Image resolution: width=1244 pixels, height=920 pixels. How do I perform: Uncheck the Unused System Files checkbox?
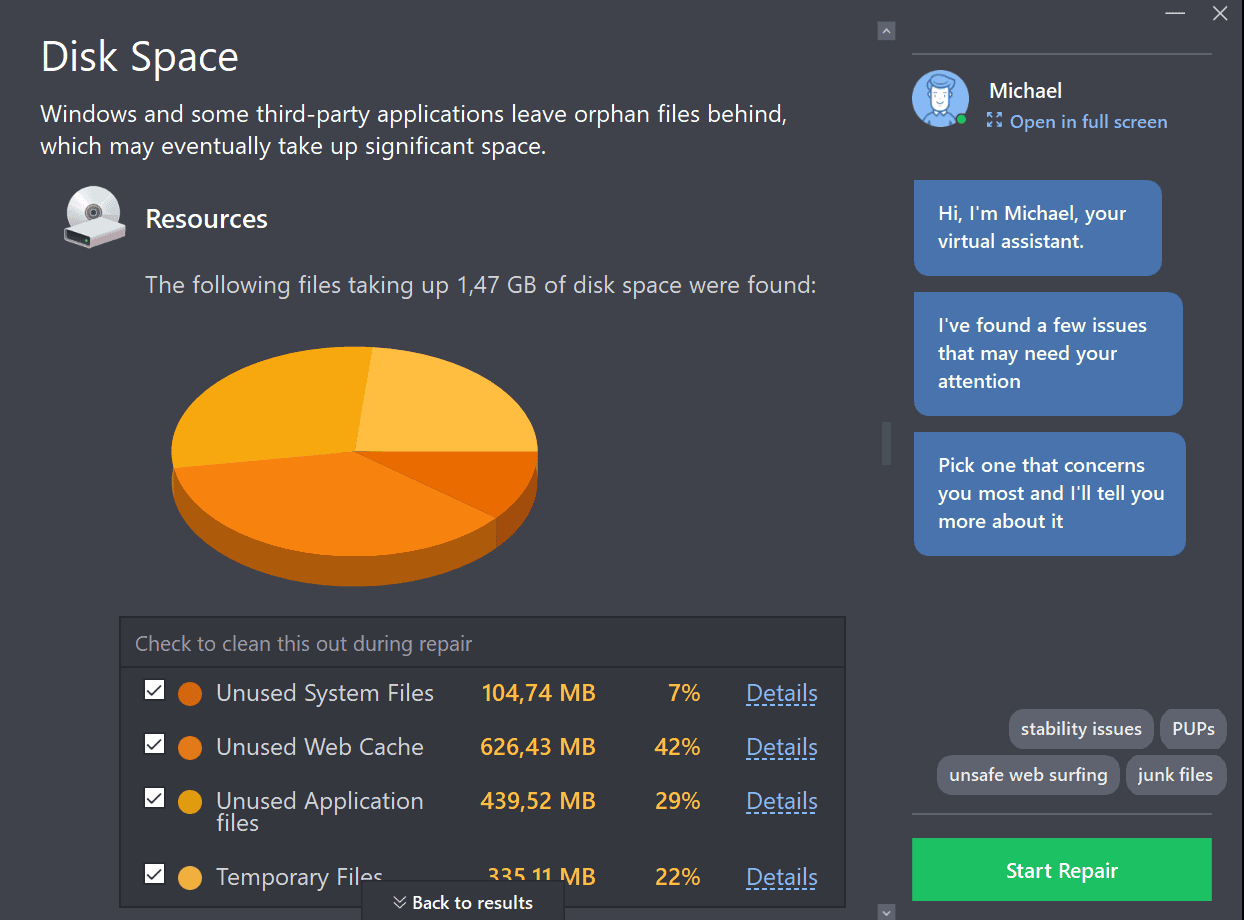[x=154, y=690]
